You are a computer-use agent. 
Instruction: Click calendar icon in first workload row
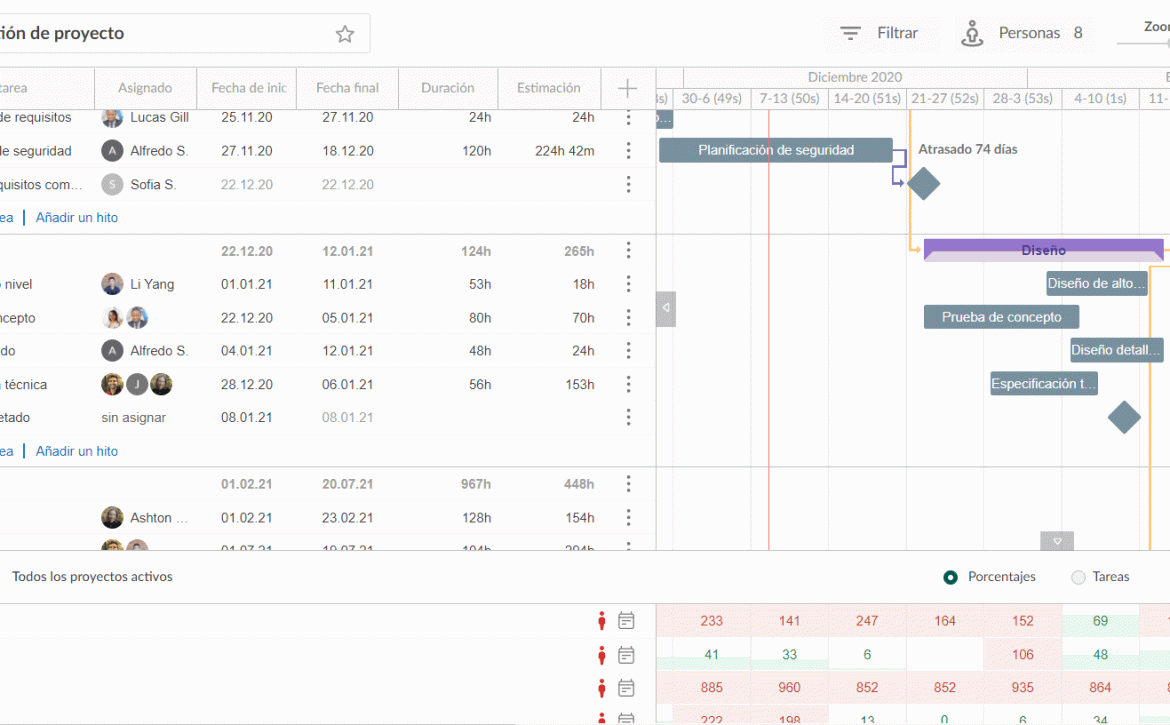[x=626, y=621]
